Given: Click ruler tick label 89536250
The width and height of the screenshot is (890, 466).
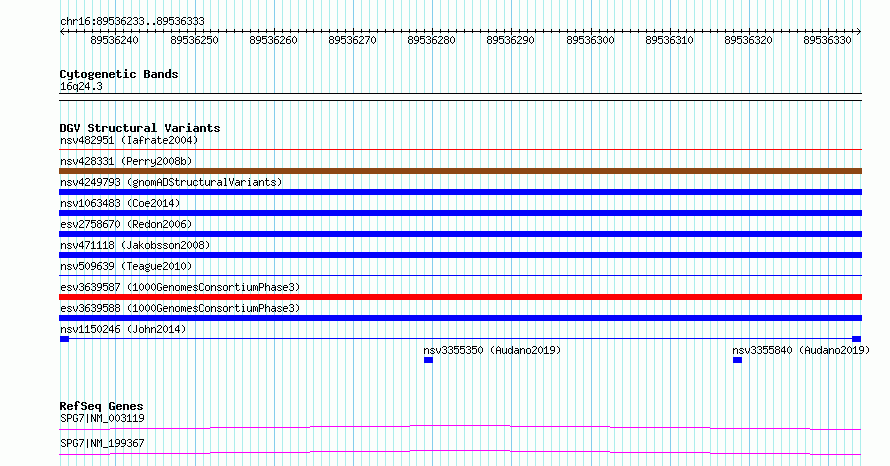Looking at the screenshot, I should point(194,40).
